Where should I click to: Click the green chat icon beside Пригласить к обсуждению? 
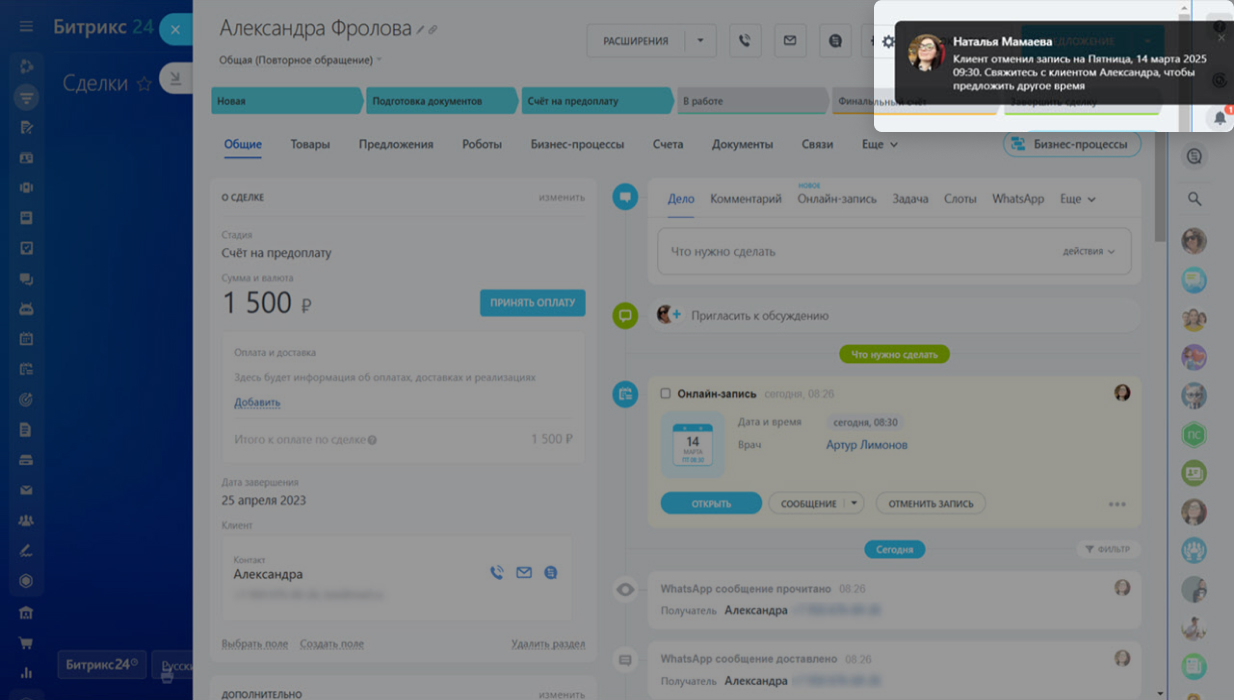pyautogui.click(x=625, y=316)
